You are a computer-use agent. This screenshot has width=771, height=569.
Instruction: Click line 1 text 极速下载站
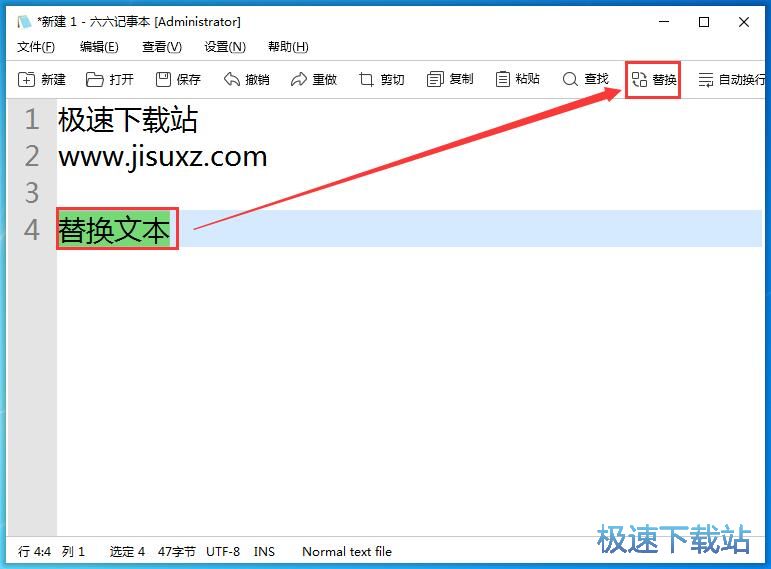(x=128, y=120)
